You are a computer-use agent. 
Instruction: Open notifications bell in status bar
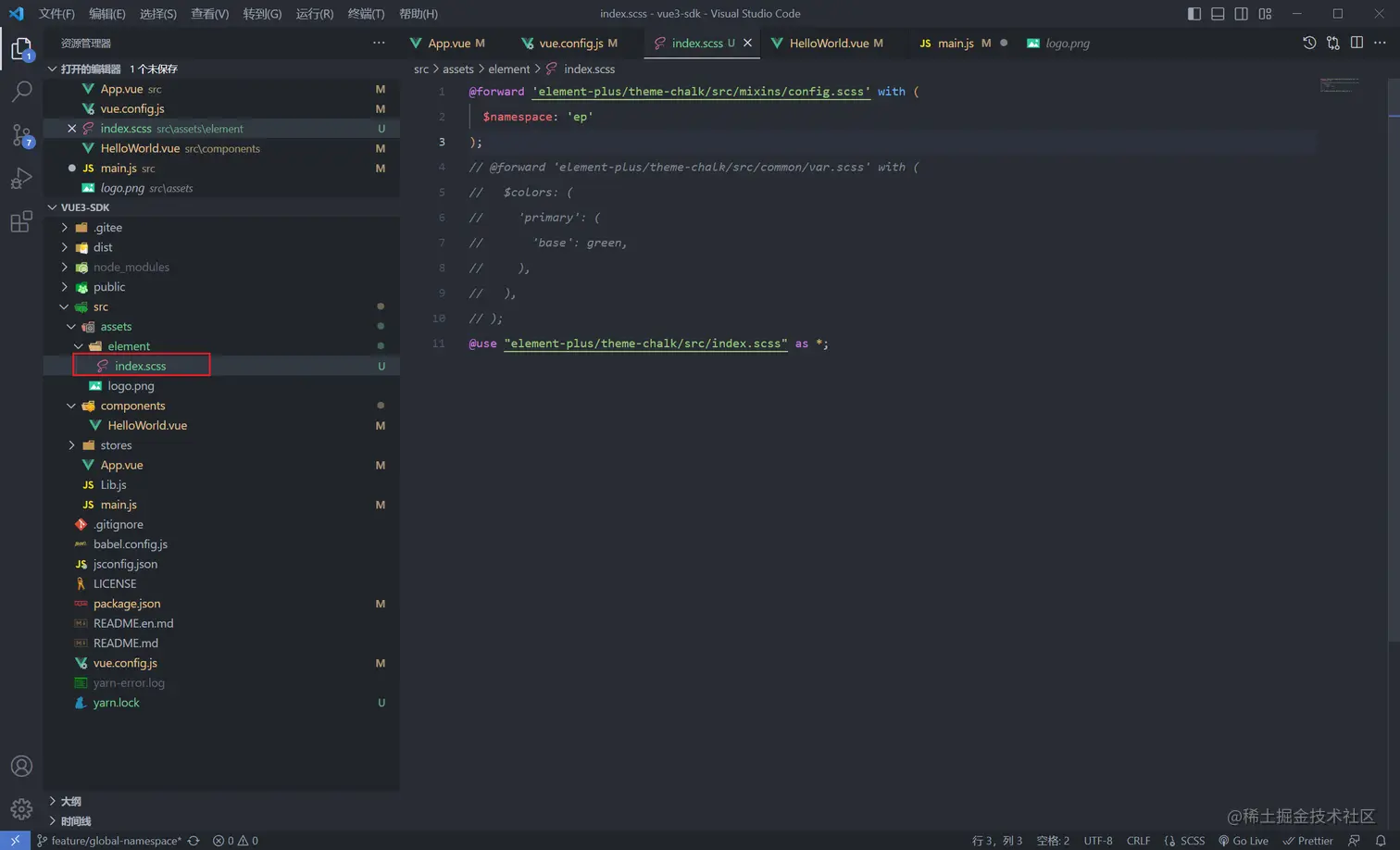pos(1381,841)
